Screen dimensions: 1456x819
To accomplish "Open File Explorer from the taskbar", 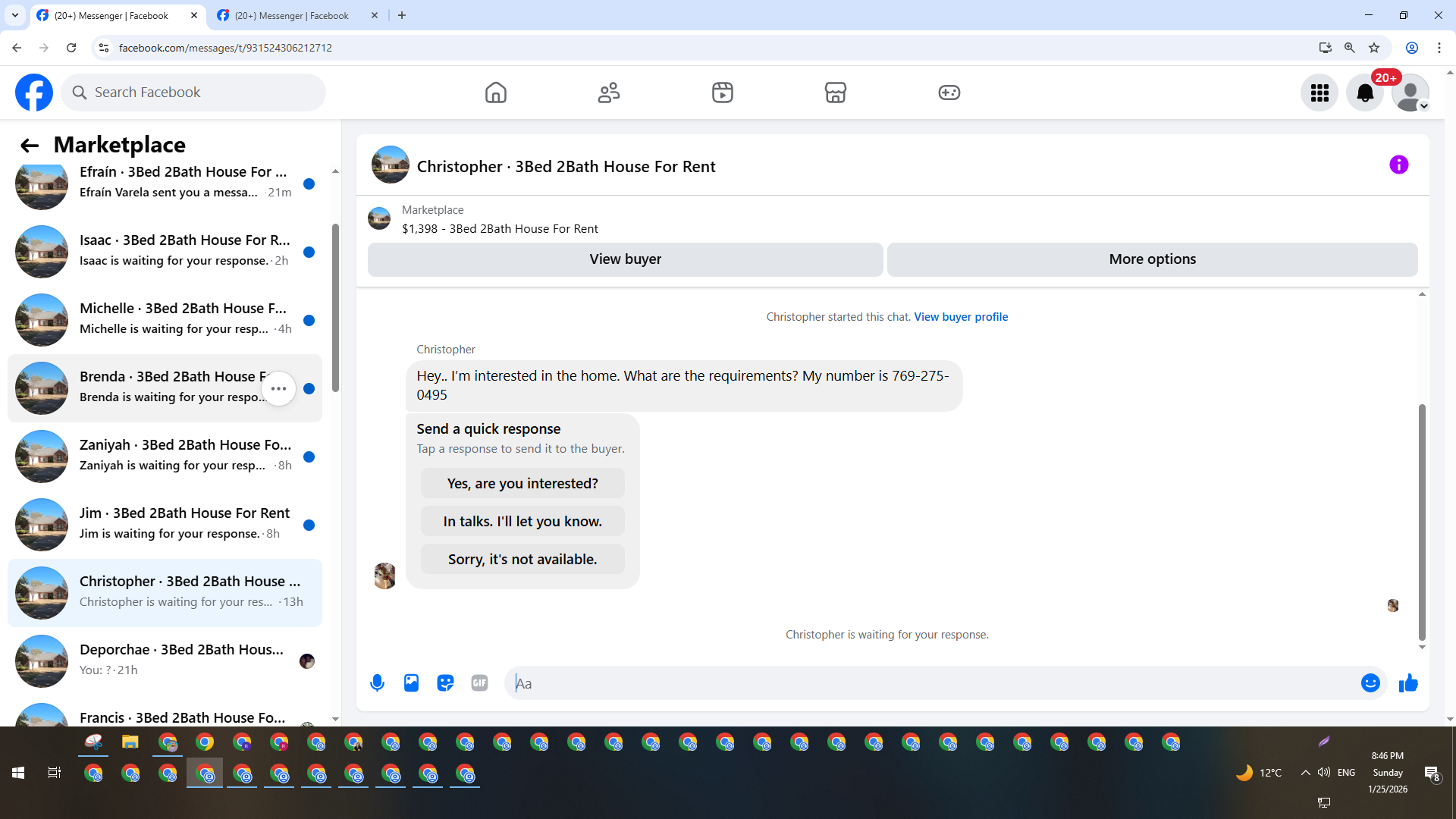I will click(130, 742).
